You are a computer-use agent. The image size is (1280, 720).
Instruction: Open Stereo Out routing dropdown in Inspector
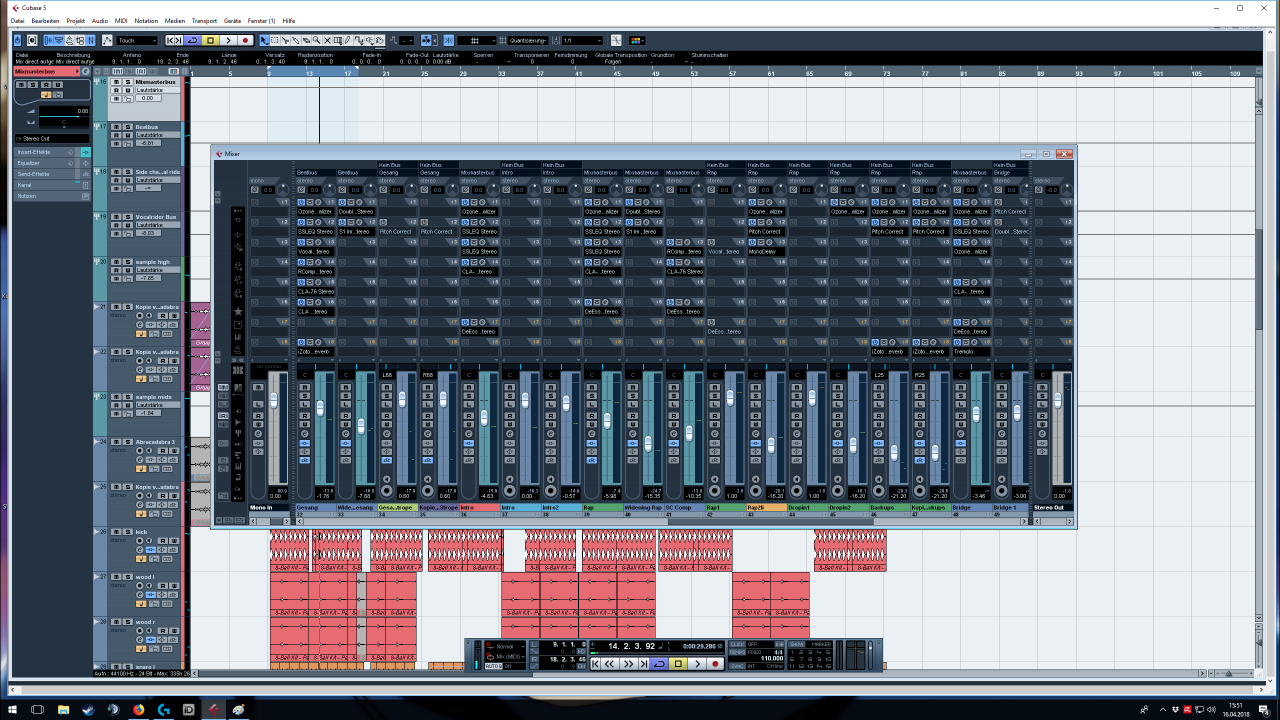pos(52,139)
